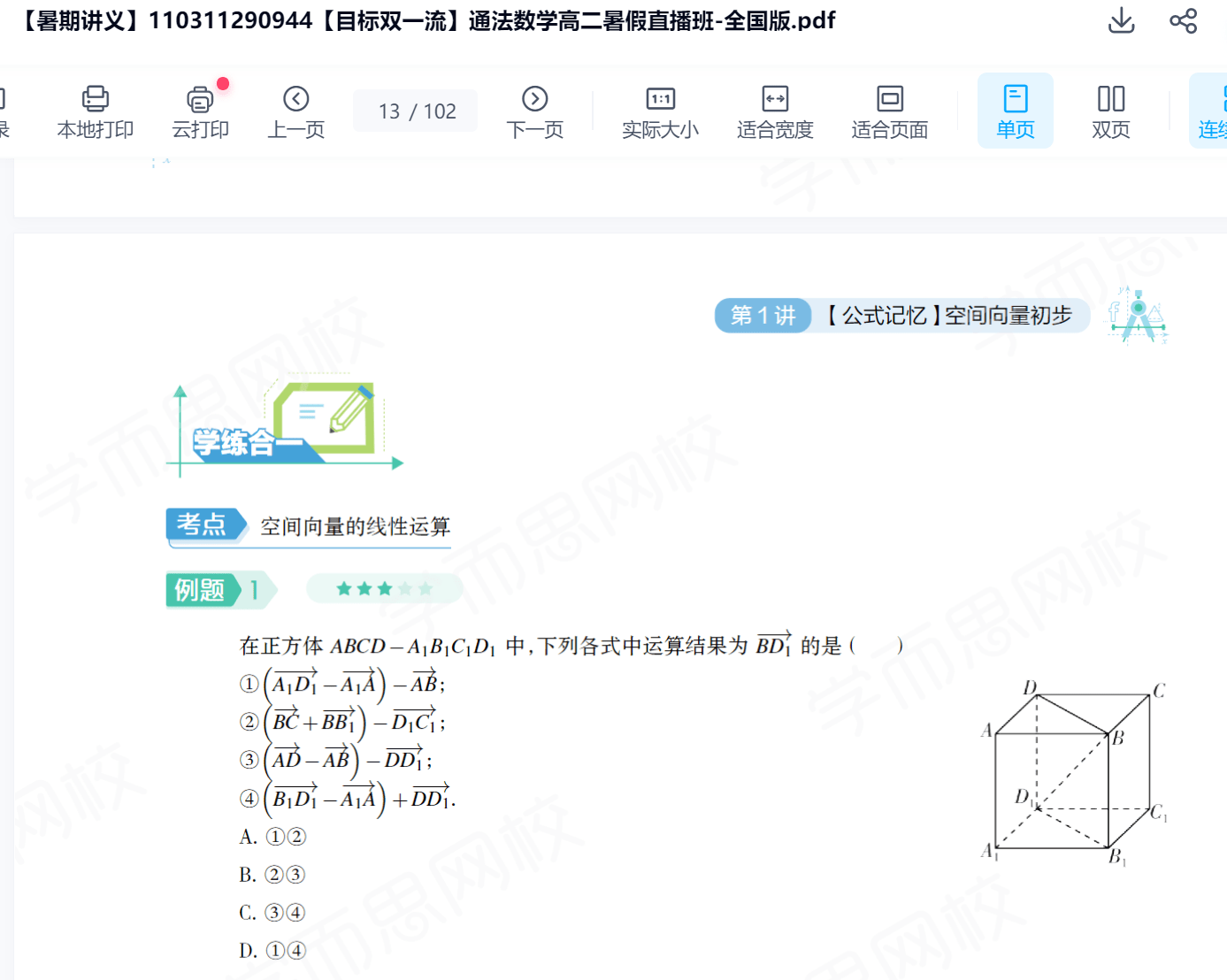Click the text 空间向量的线性运算
The height and width of the screenshot is (980, 1227).
point(356,527)
